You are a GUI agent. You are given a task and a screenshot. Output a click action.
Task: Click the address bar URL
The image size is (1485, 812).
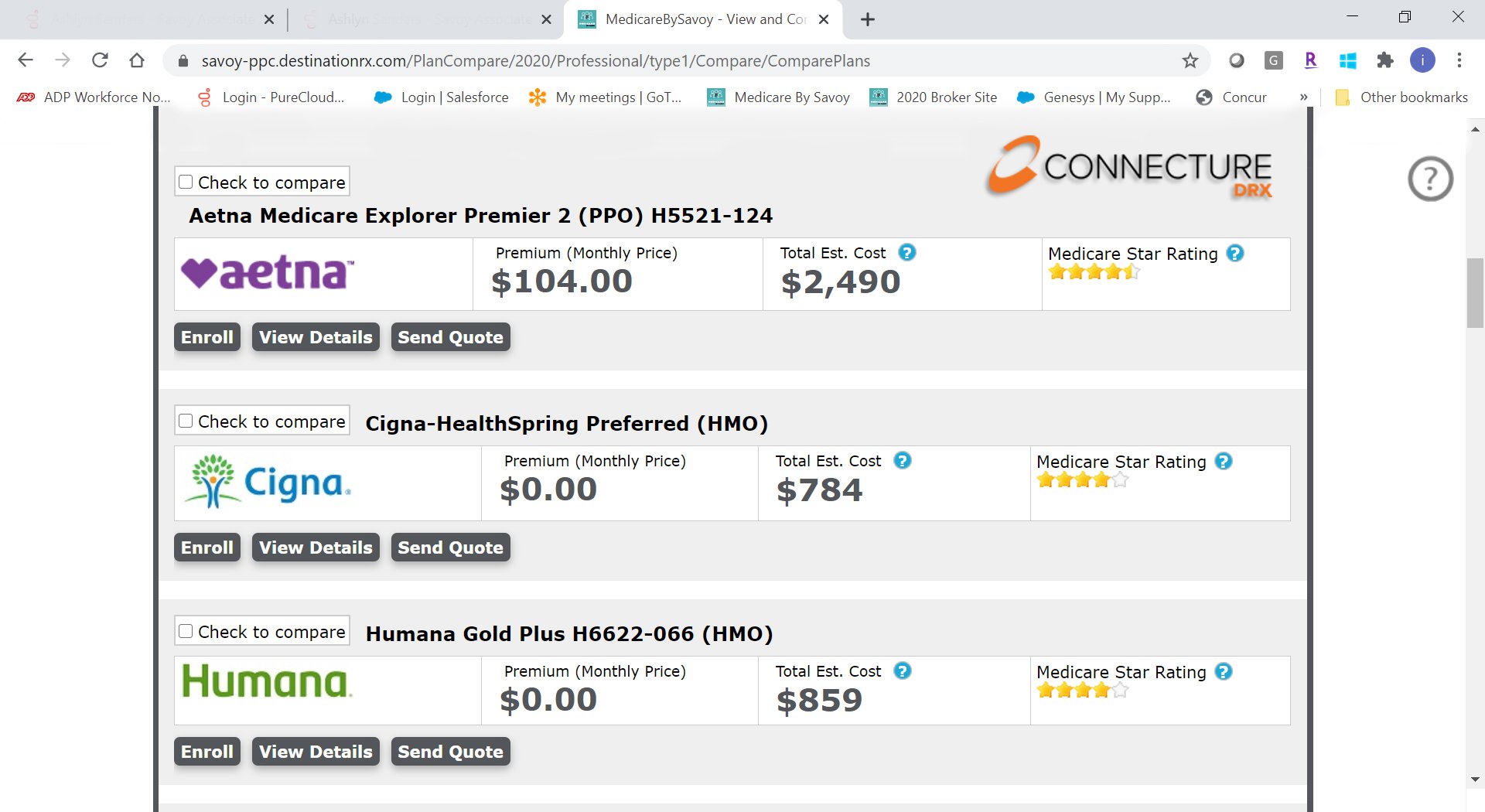pos(535,60)
